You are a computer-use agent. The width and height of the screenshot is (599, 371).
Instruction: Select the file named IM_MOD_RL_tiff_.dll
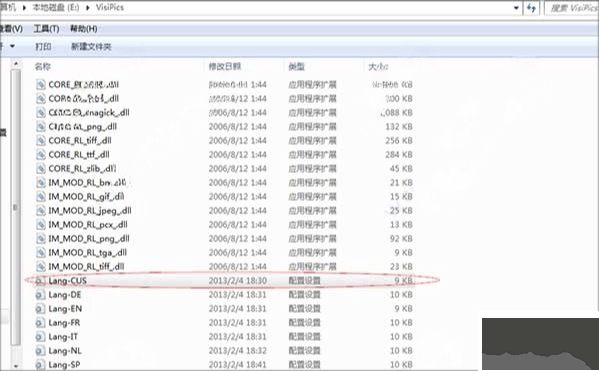(x=86, y=267)
